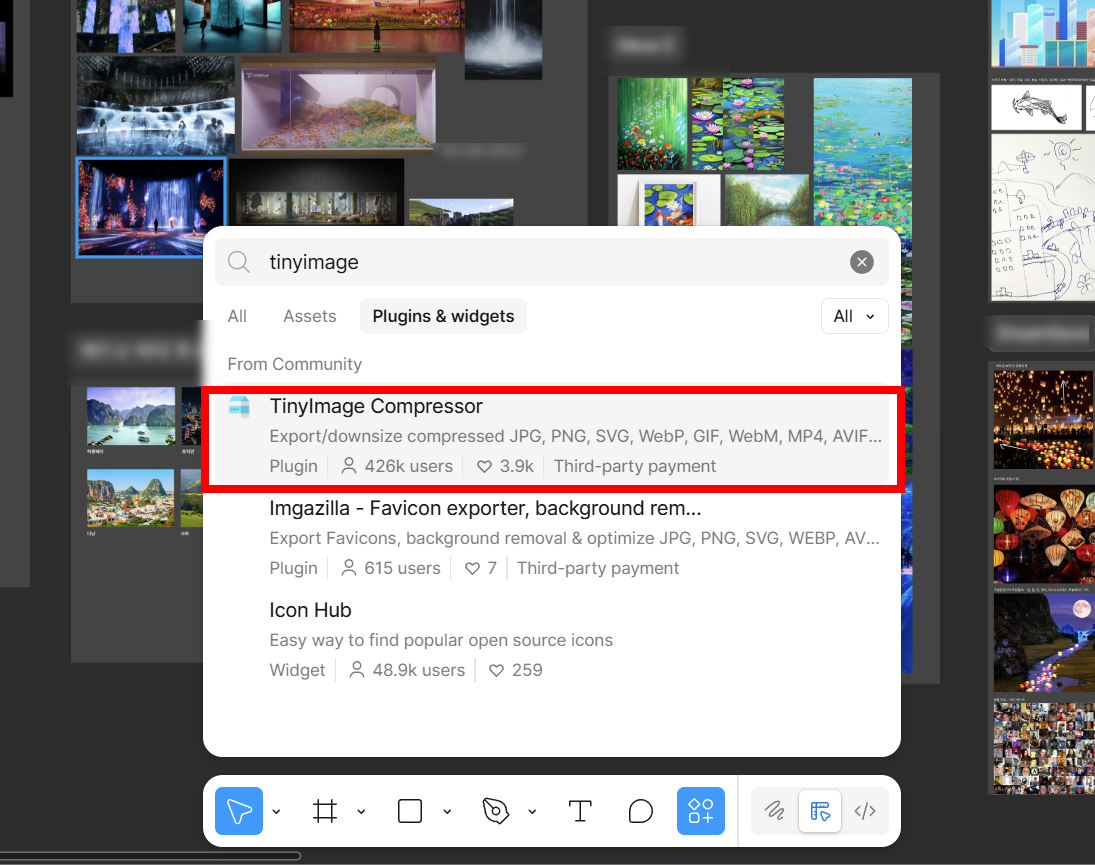This screenshot has height=865, width=1095.
Task: Switch to the All results tab
Action: pos(237,316)
